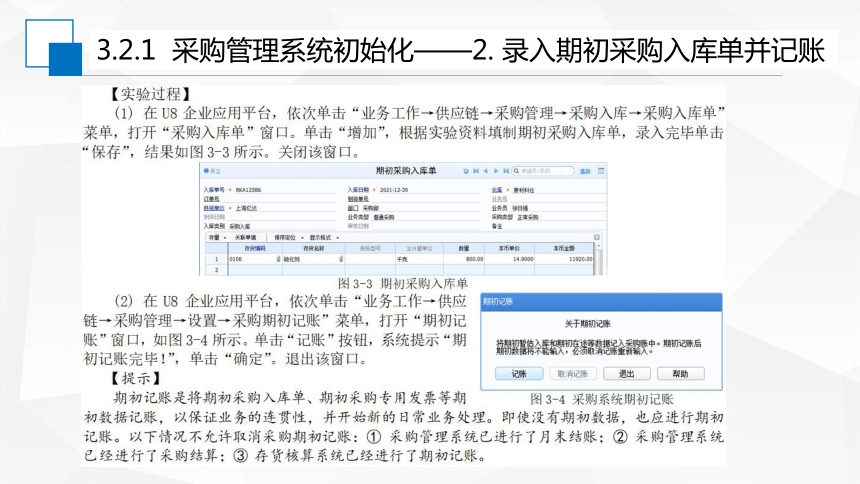Viewport: 860px width, 484px height.
Task: Click the 期初记账 dialog title bar
Action: click(601, 302)
